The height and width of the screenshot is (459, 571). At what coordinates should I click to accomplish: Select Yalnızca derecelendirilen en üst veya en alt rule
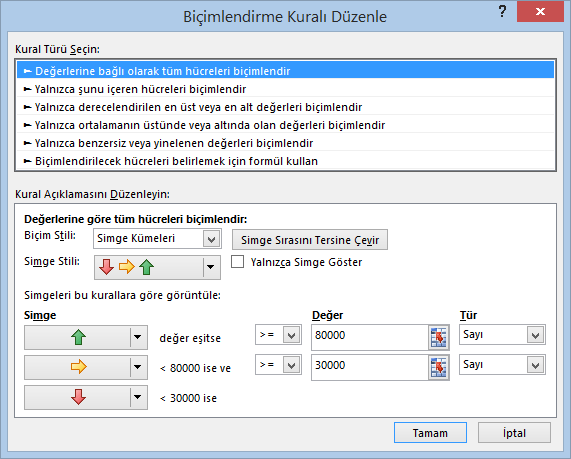(286, 107)
